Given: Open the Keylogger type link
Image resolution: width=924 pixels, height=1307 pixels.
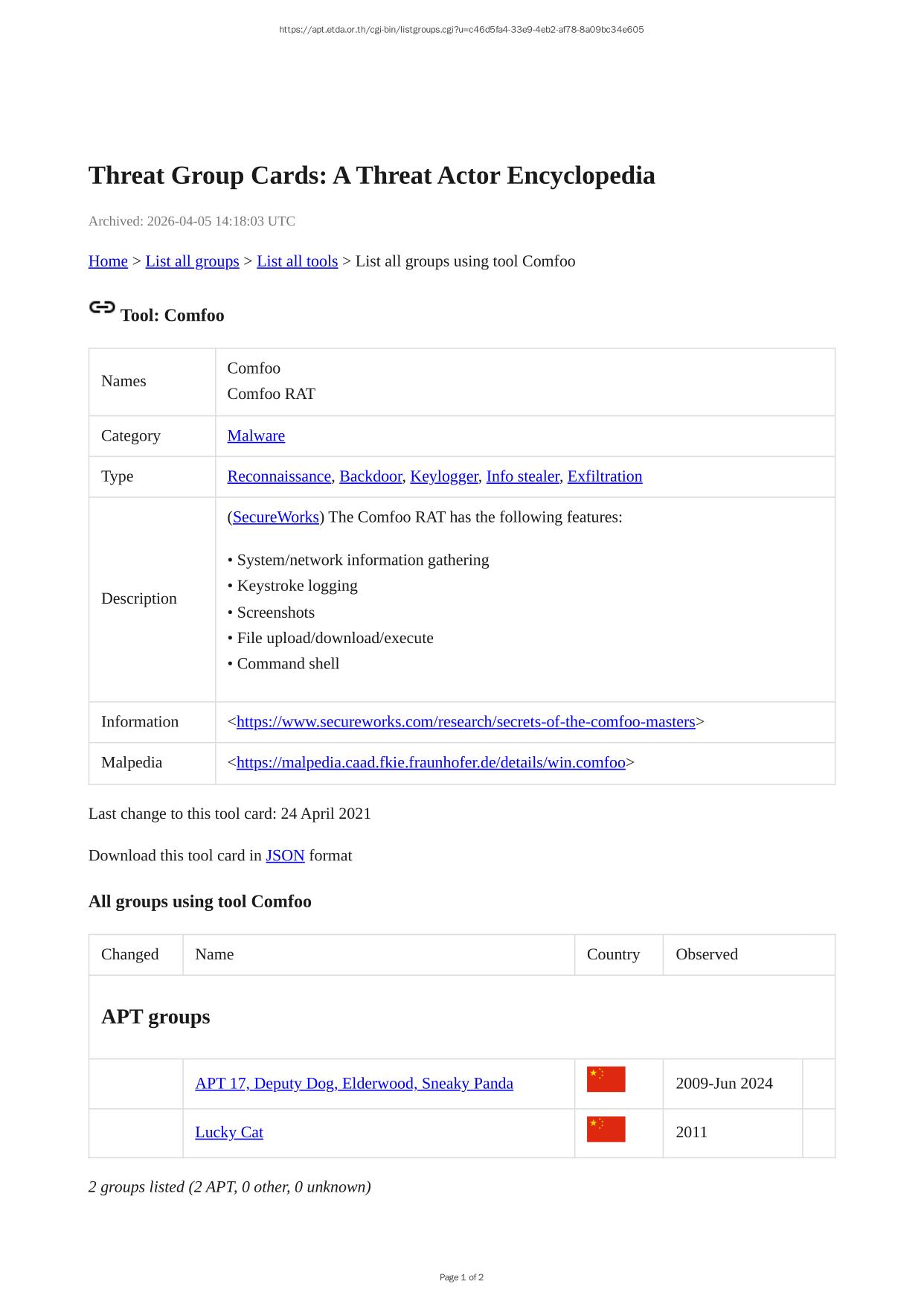Looking at the screenshot, I should tap(443, 476).
